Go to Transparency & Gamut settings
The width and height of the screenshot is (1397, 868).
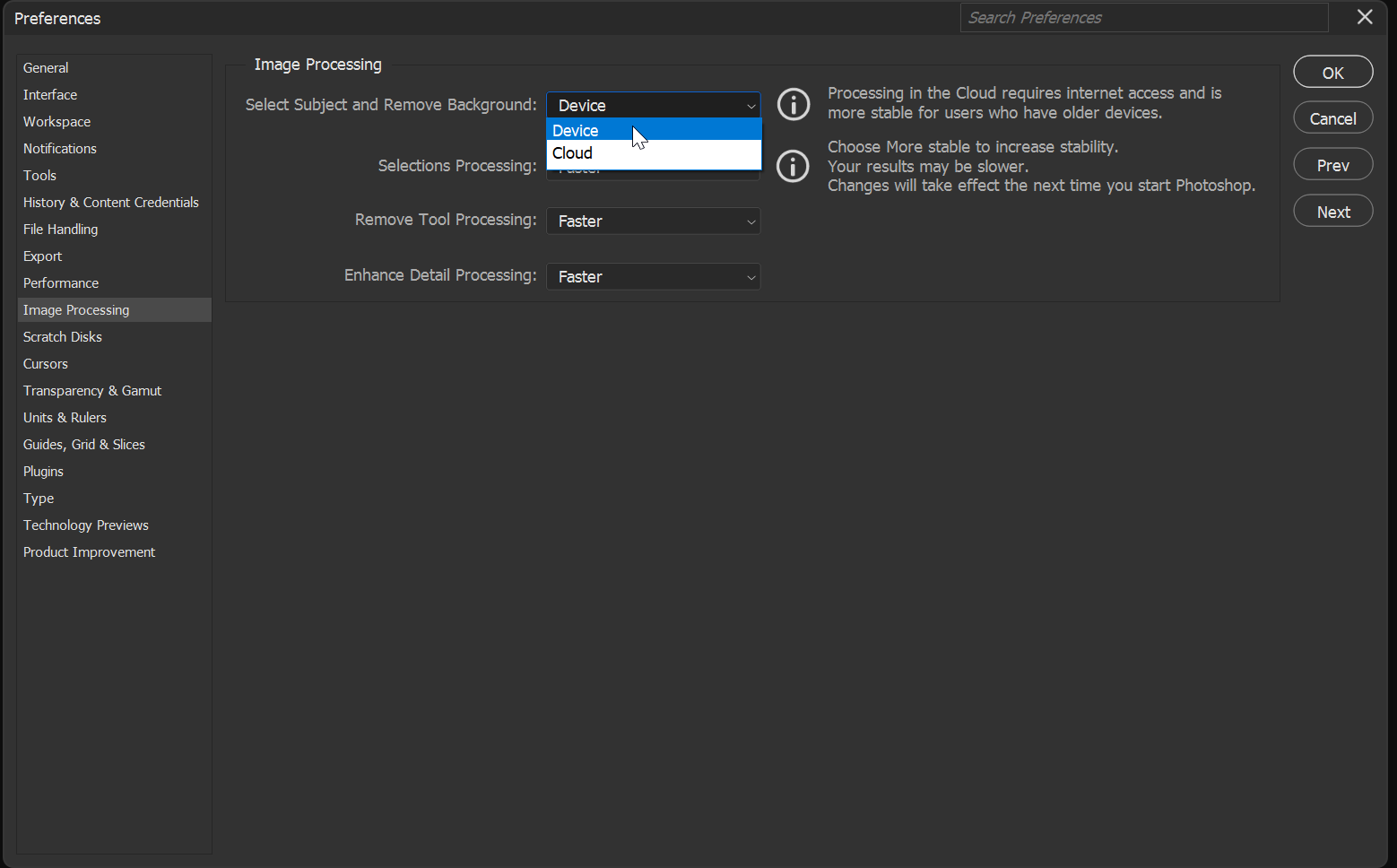coord(91,390)
